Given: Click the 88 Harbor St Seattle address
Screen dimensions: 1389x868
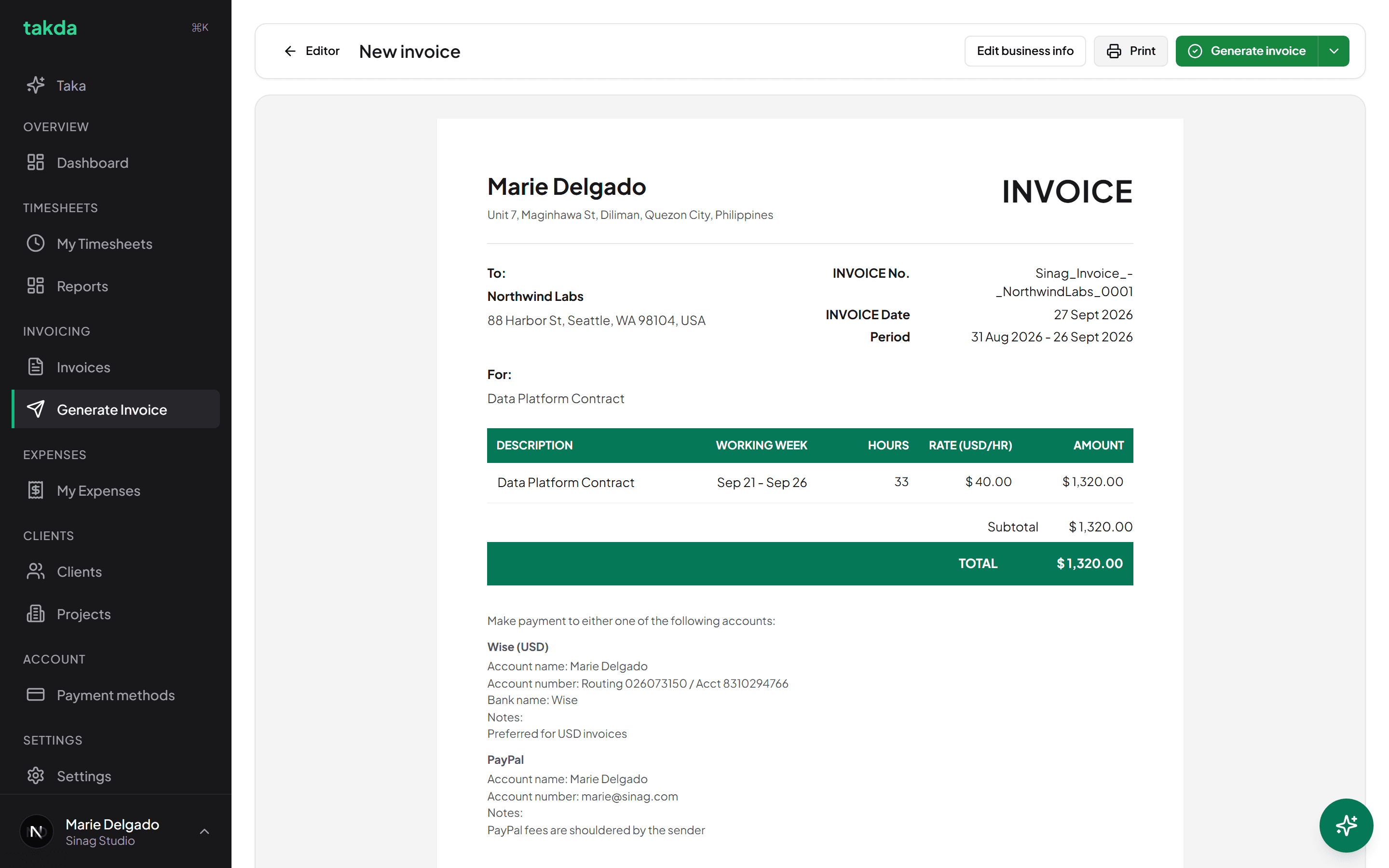Looking at the screenshot, I should coord(596,320).
